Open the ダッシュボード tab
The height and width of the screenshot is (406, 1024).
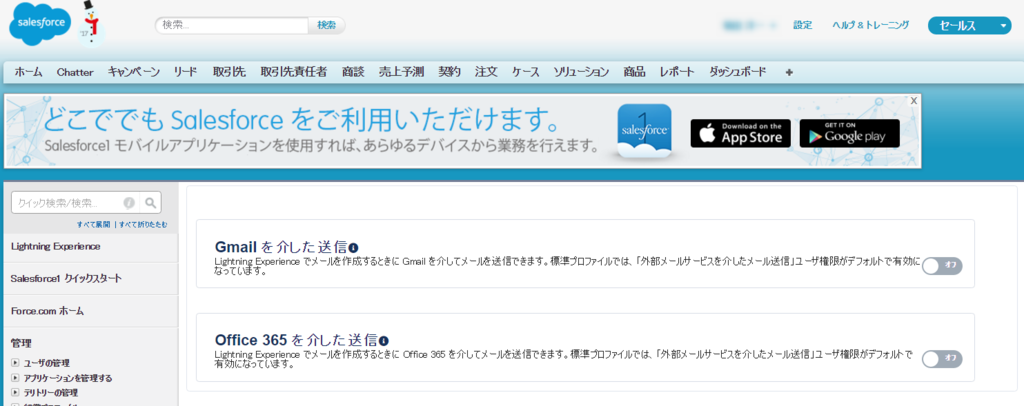[x=737, y=72]
